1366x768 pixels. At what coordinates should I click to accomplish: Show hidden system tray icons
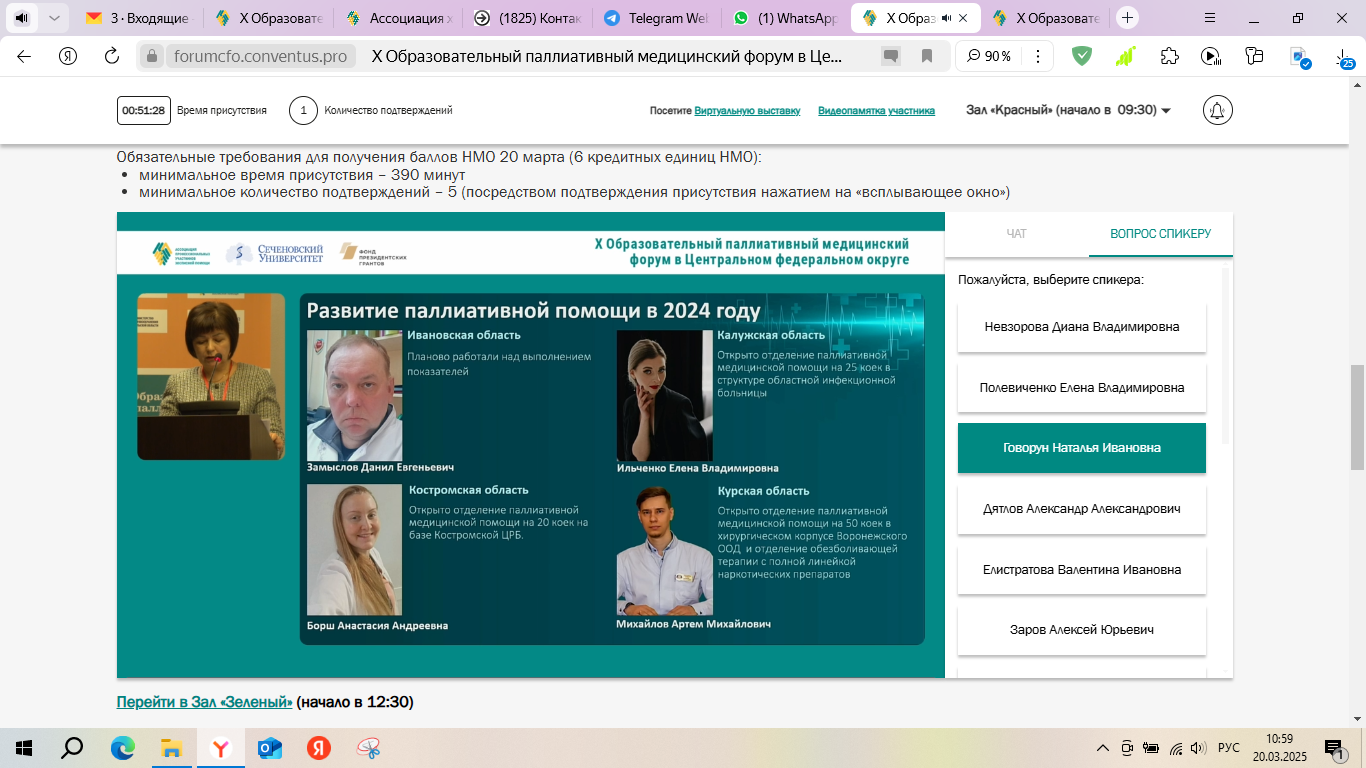click(1103, 748)
